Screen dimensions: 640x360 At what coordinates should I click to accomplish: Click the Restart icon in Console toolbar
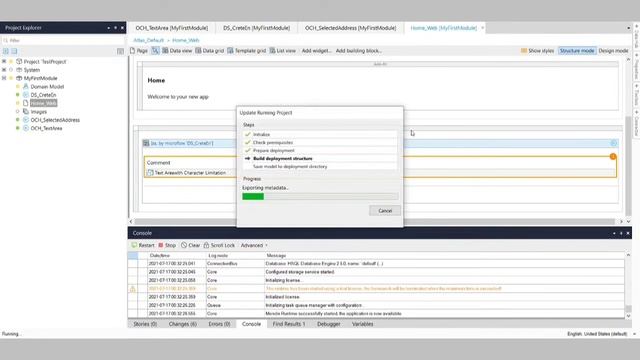coord(134,245)
